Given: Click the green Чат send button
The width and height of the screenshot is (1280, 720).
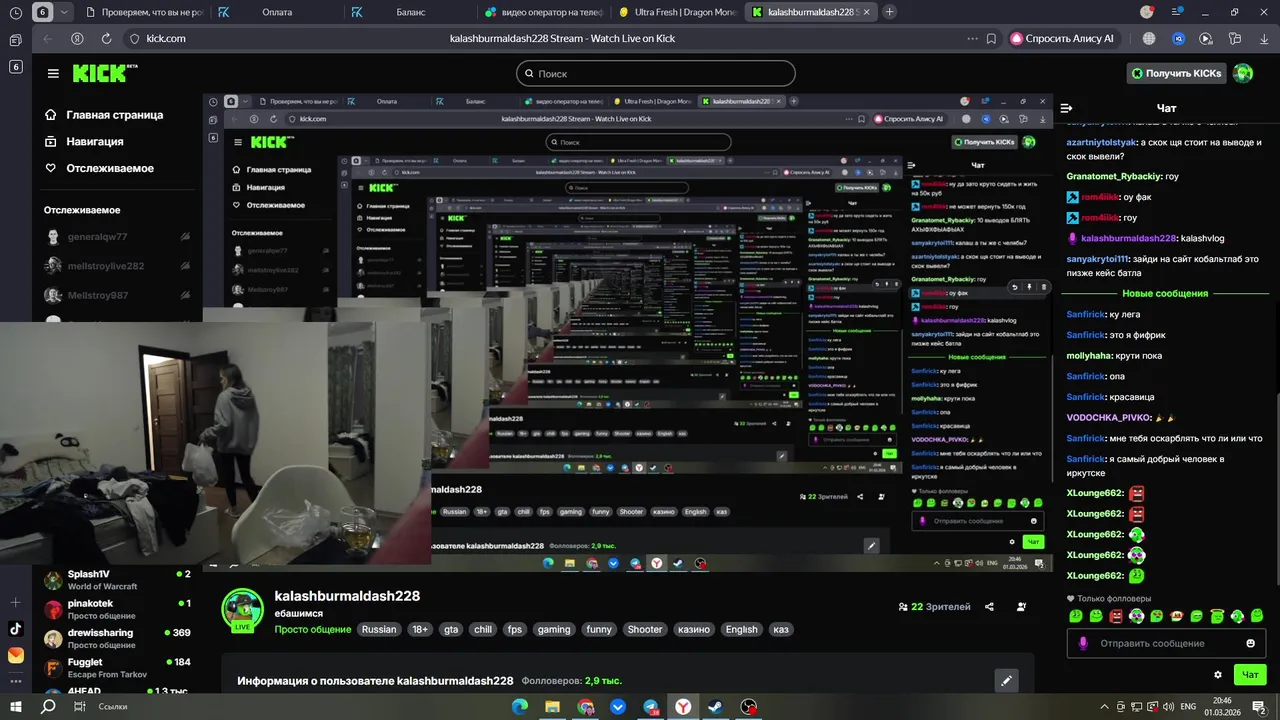Looking at the screenshot, I should [1250, 675].
